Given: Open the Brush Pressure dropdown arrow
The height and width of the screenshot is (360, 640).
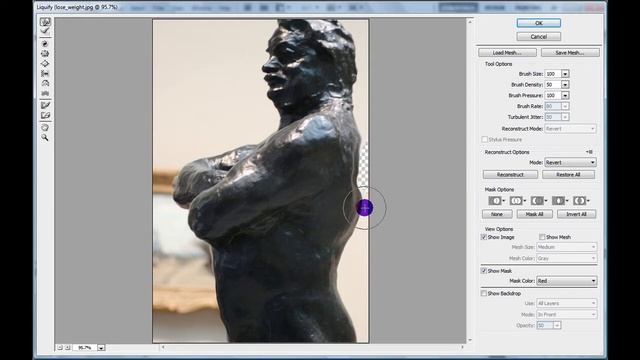Looking at the screenshot, I should 565,95.
